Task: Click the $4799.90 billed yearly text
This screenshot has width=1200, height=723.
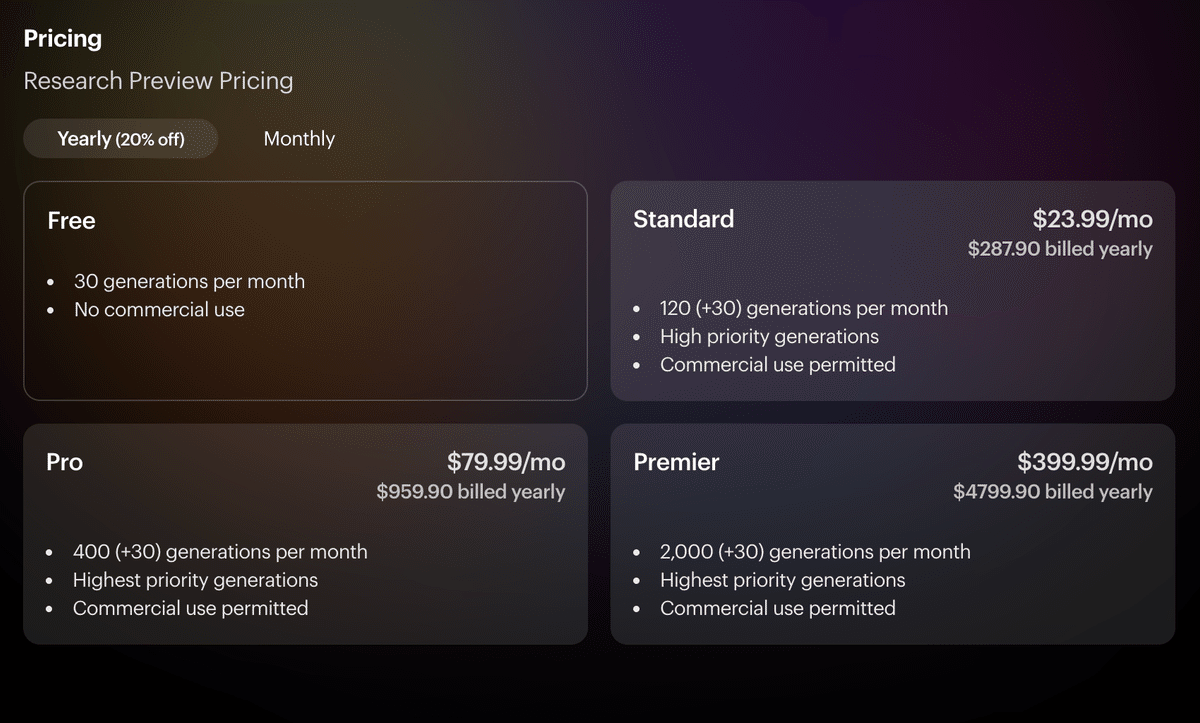Action: coord(1053,492)
